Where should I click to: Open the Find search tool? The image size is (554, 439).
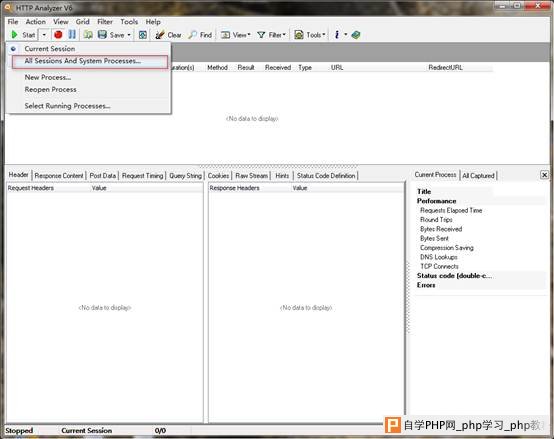coord(200,35)
